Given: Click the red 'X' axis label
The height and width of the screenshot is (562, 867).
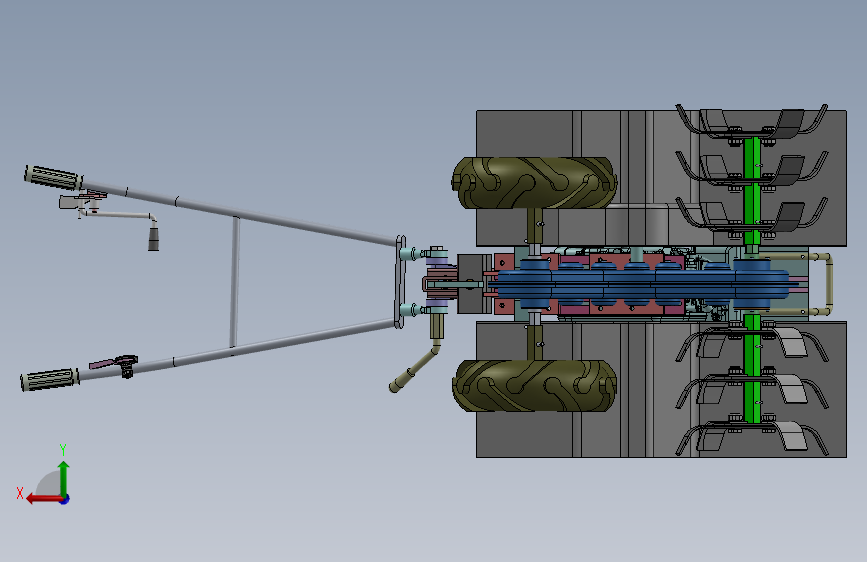Looking at the screenshot, I should 20,493.
